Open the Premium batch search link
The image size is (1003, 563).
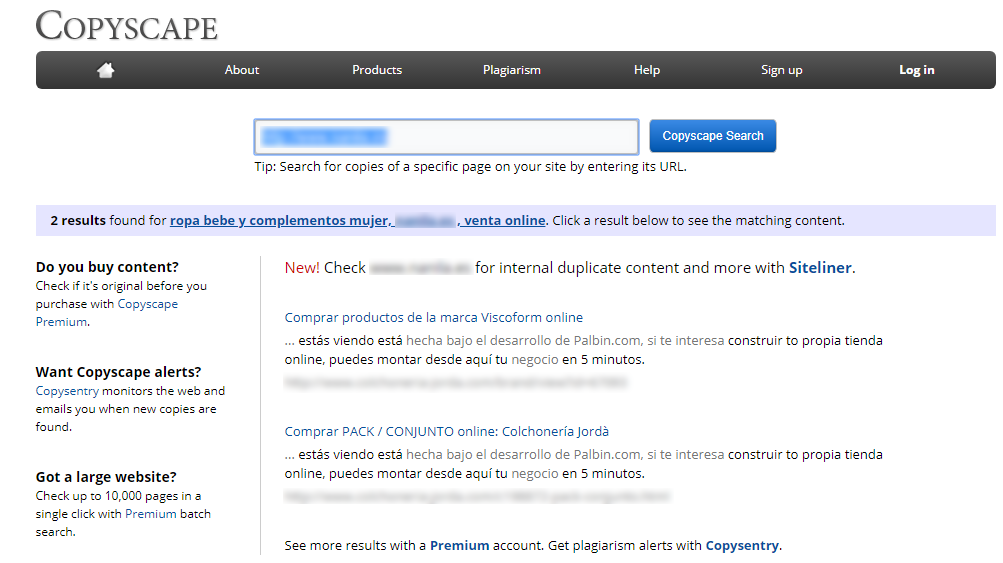coord(150,514)
